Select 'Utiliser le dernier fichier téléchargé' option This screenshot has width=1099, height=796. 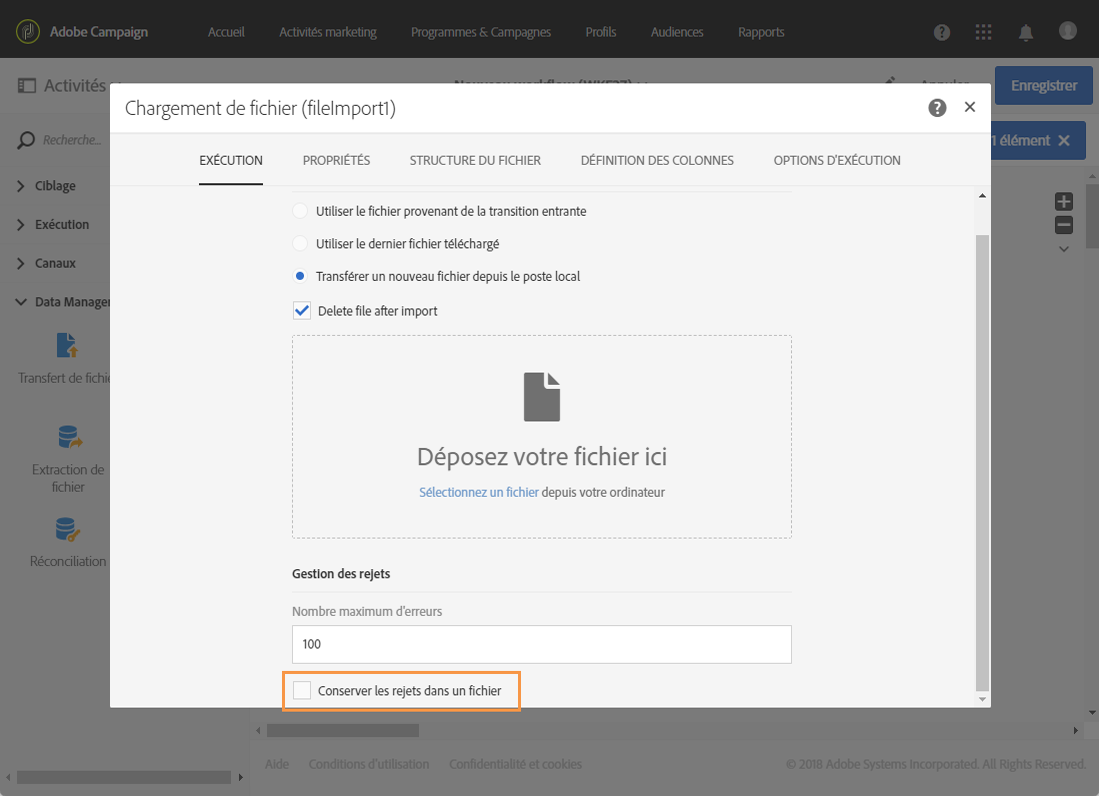[x=300, y=243]
